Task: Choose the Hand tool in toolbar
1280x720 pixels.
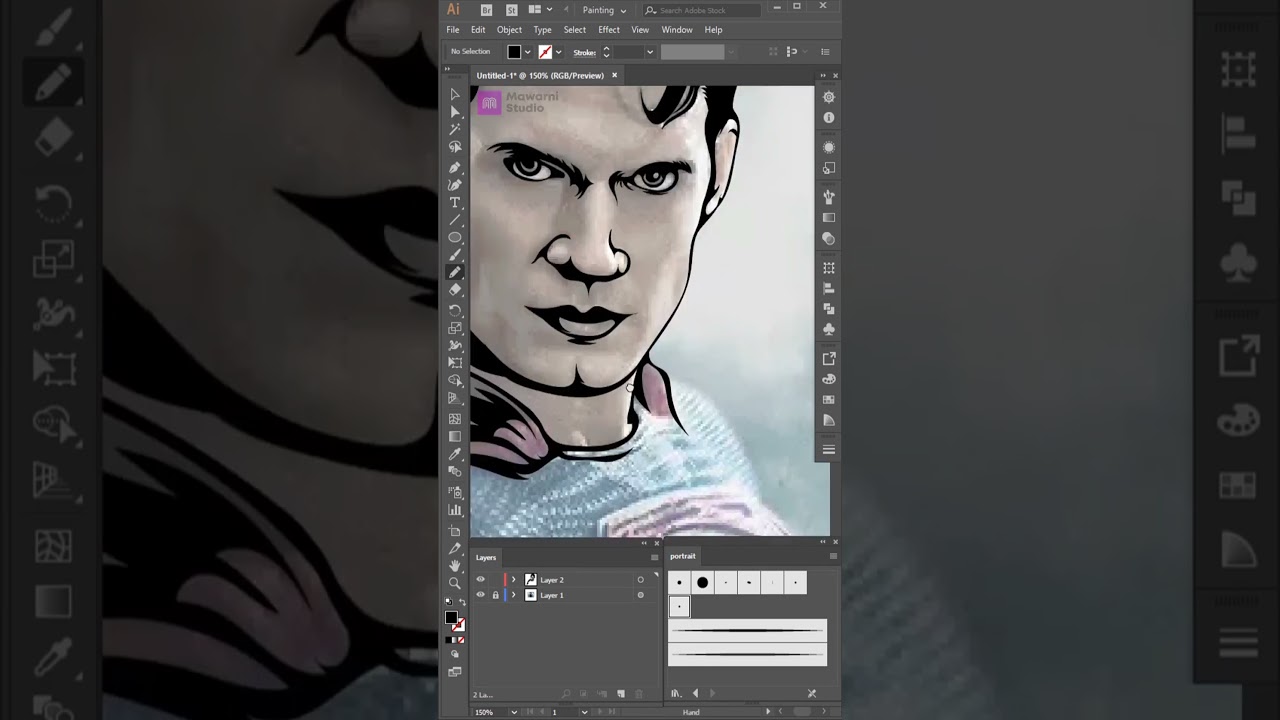Action: pyautogui.click(x=455, y=566)
